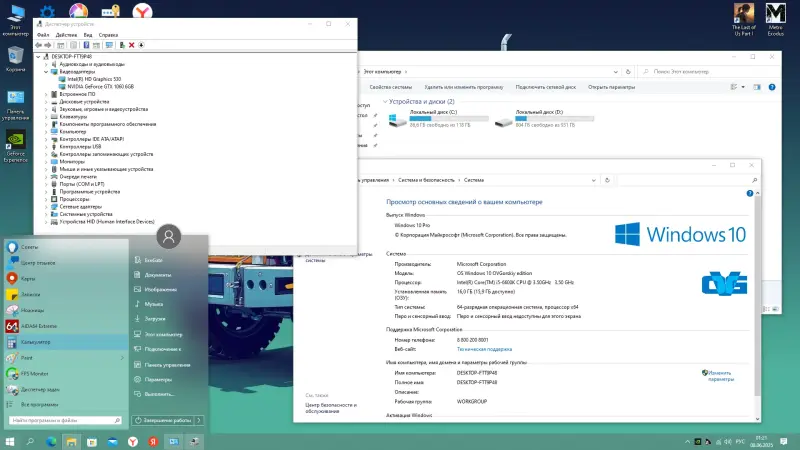Open Панель управления in the Start menu
Screen dimensions: 800x450
click(167, 365)
